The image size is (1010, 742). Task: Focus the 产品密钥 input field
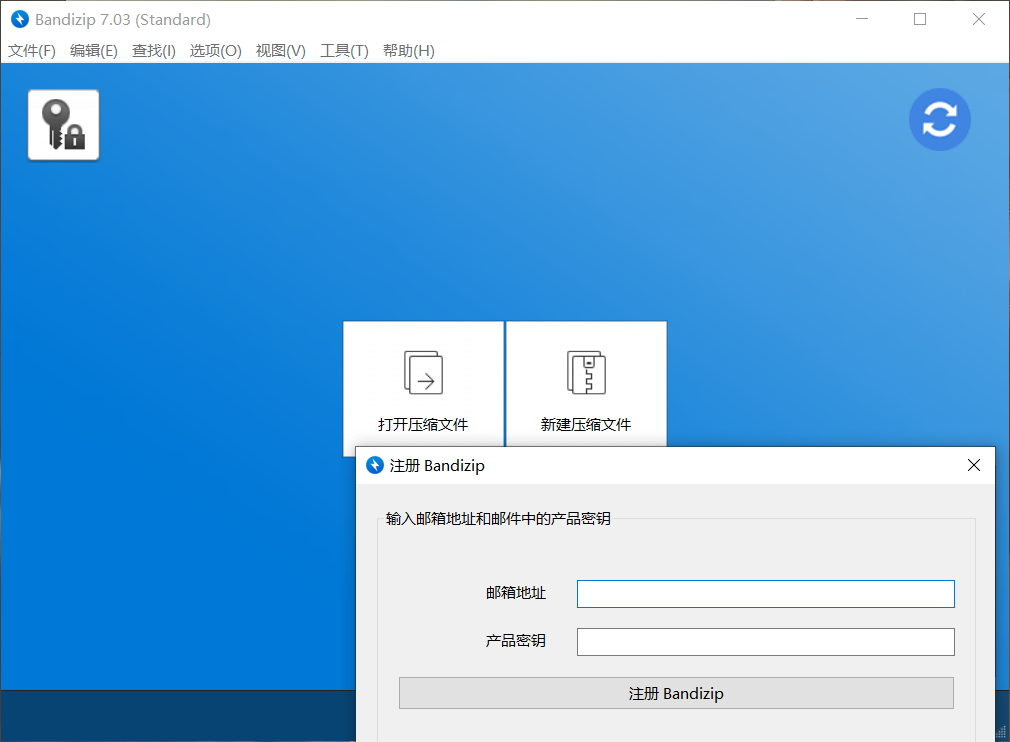coord(766,642)
